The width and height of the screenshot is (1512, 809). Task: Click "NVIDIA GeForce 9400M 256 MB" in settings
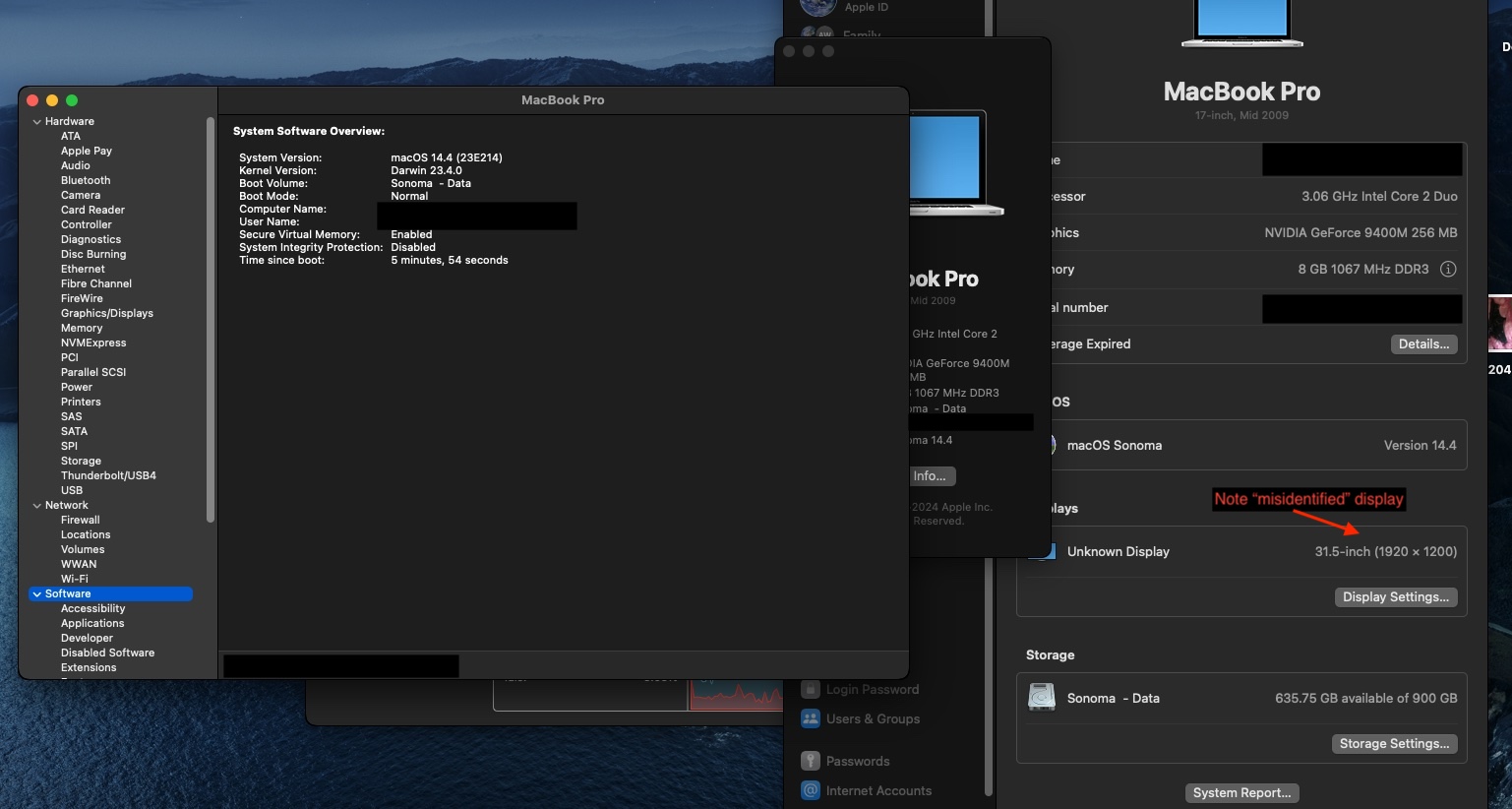pyautogui.click(x=1361, y=232)
